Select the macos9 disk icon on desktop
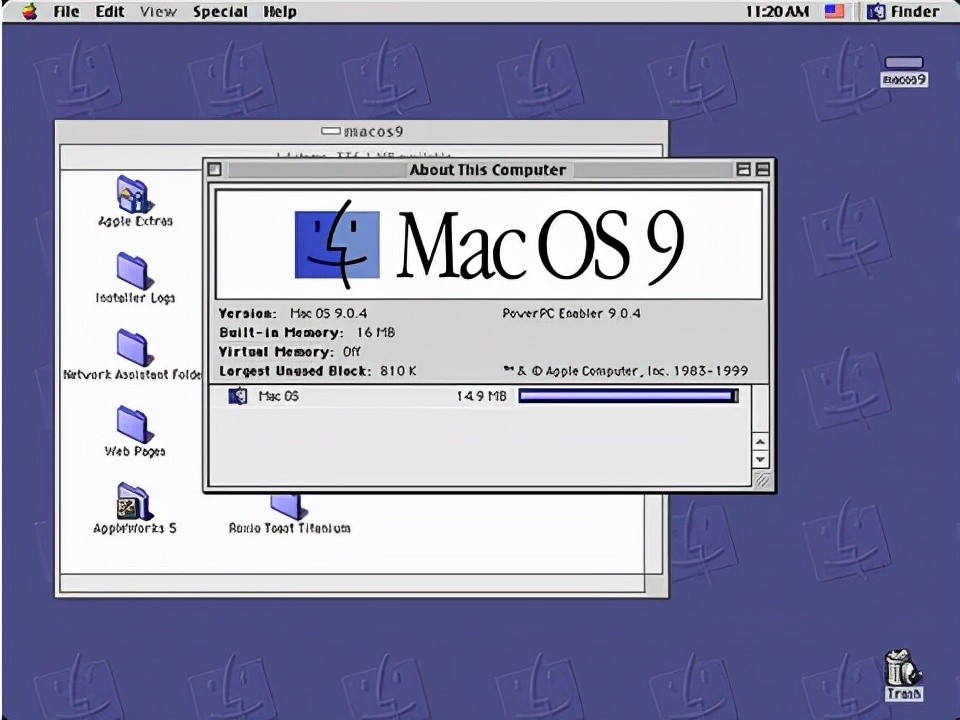 [x=904, y=64]
